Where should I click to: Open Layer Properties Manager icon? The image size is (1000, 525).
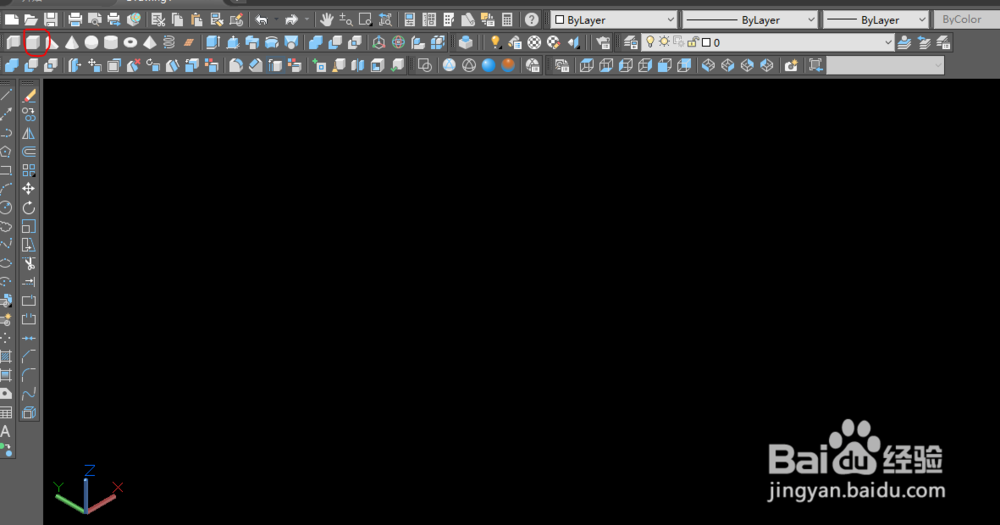(631, 43)
